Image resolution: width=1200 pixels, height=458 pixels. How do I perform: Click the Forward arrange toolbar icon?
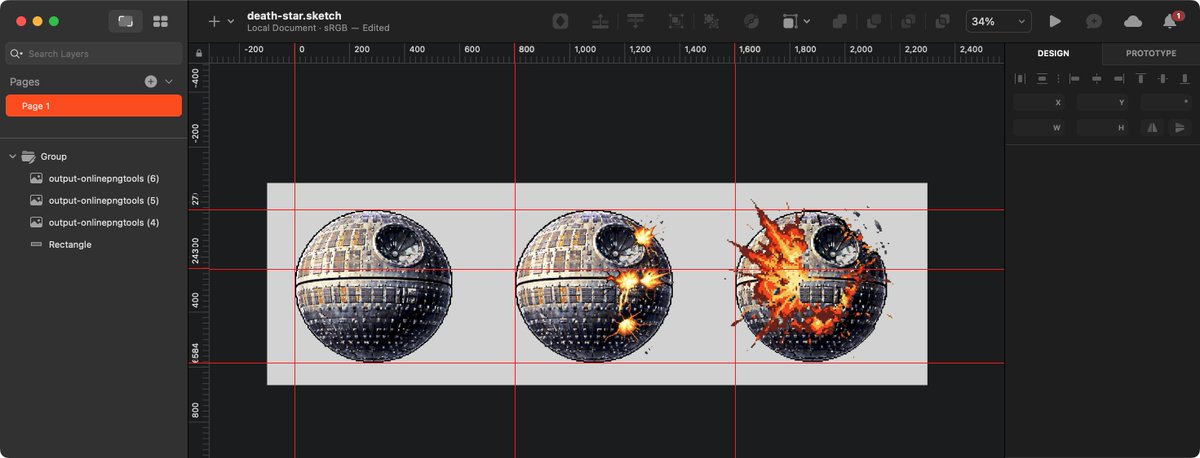600,21
